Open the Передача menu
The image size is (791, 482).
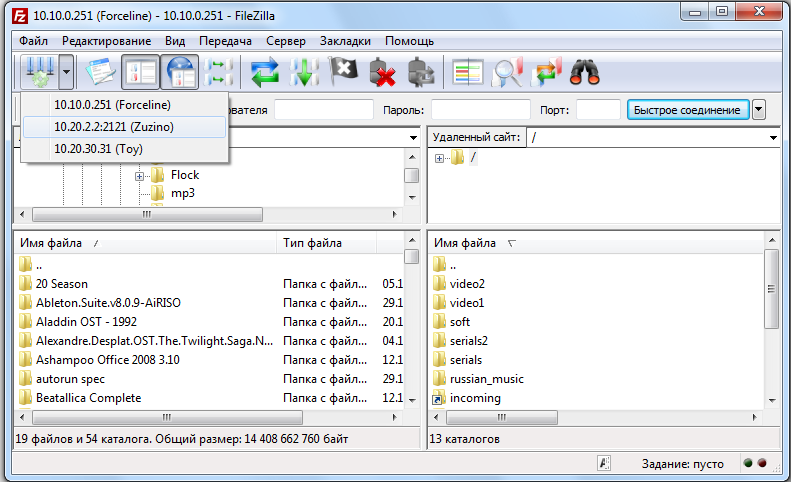coord(225,41)
